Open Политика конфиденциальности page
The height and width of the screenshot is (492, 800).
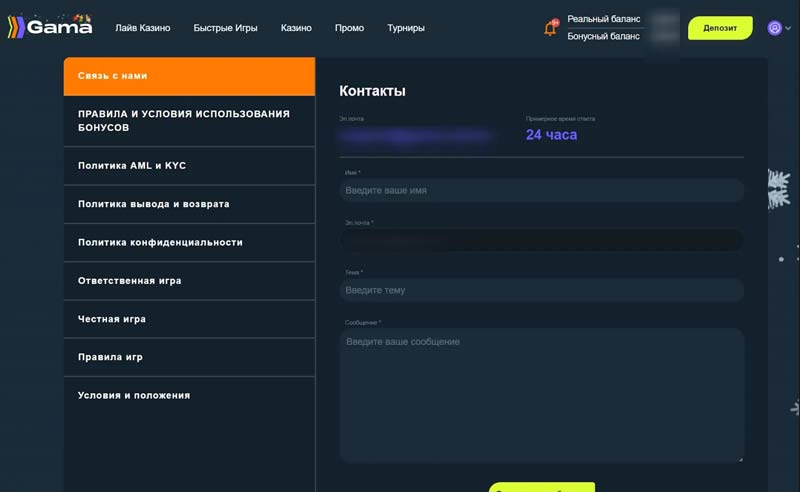coord(189,242)
